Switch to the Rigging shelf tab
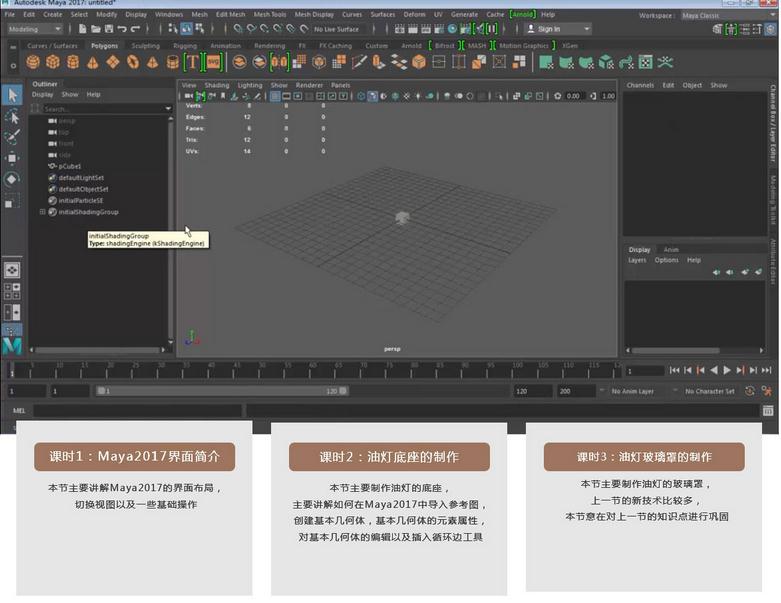781x603 pixels. click(185, 46)
